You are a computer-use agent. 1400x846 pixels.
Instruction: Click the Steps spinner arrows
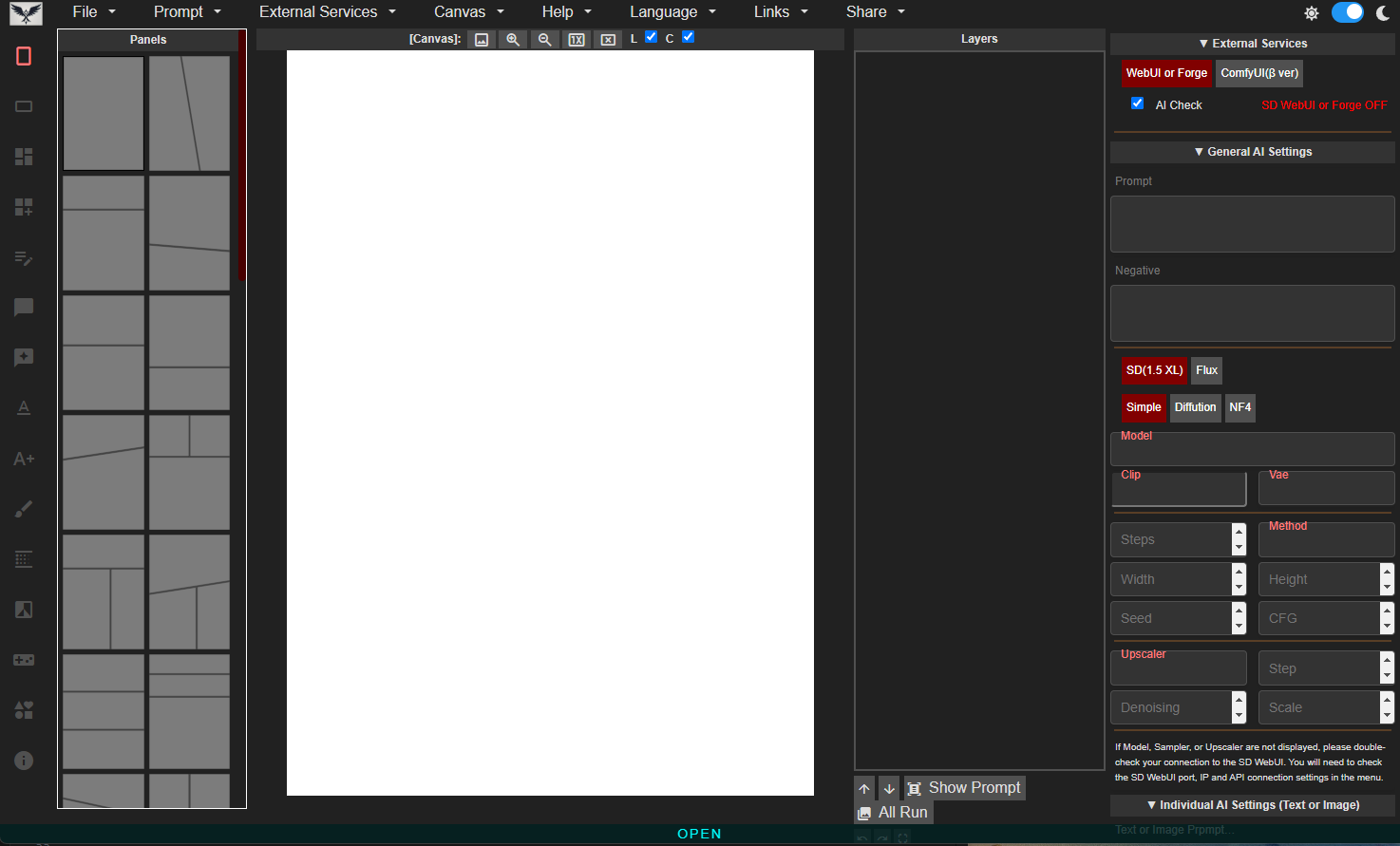point(1239,539)
